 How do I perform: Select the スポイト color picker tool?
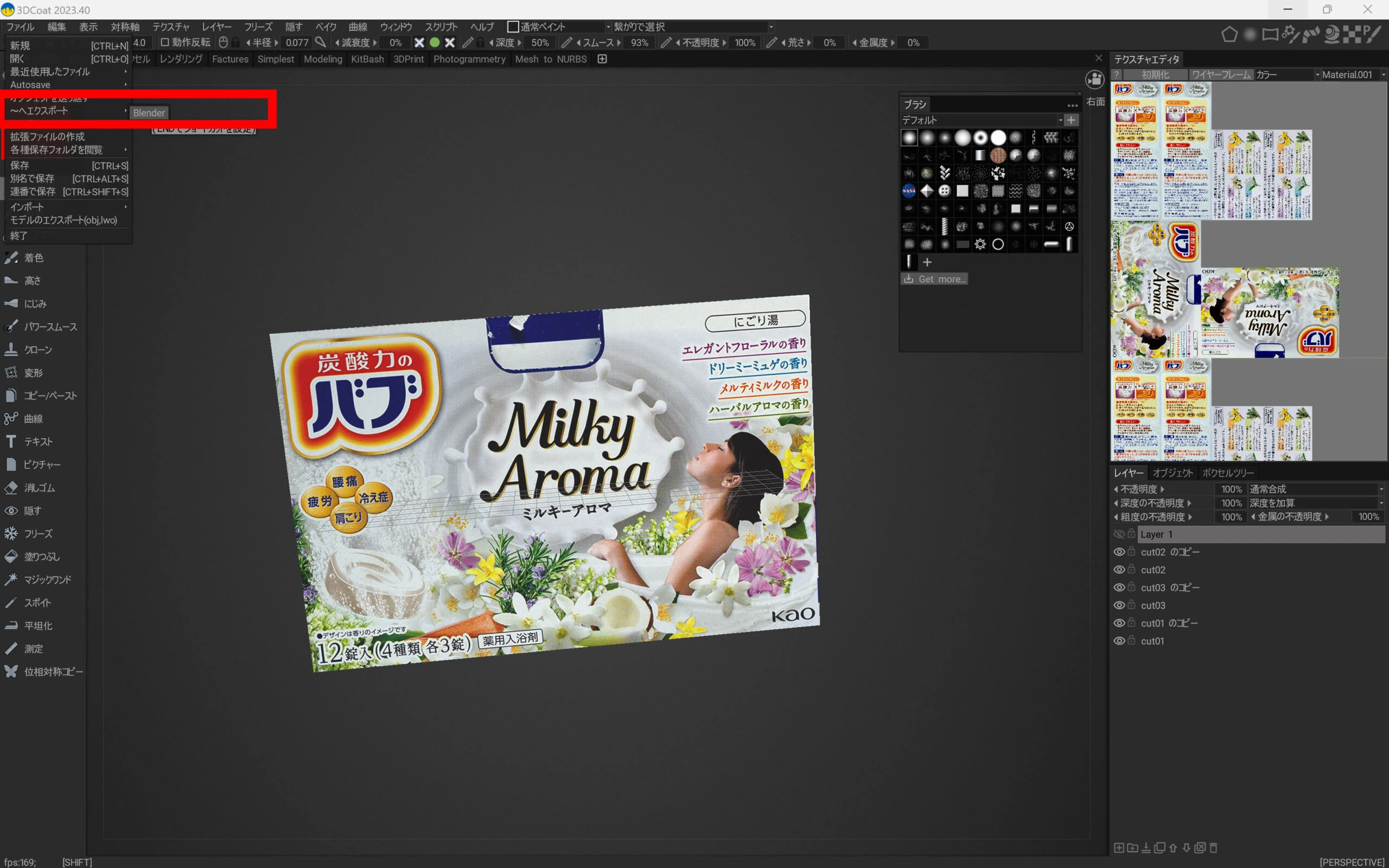[37, 603]
